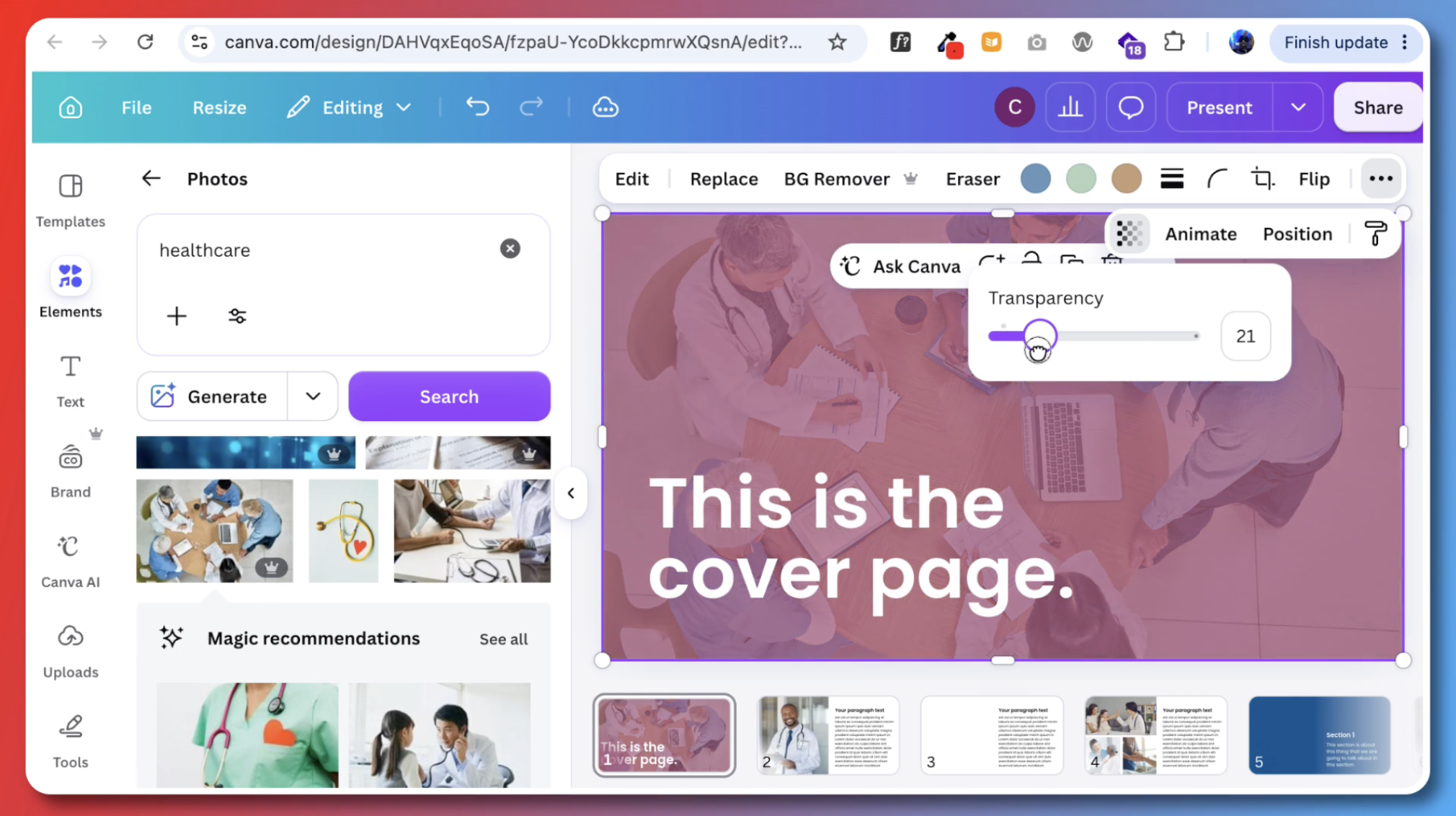Open the File menu
The image size is (1456, 816).
pyautogui.click(x=136, y=107)
